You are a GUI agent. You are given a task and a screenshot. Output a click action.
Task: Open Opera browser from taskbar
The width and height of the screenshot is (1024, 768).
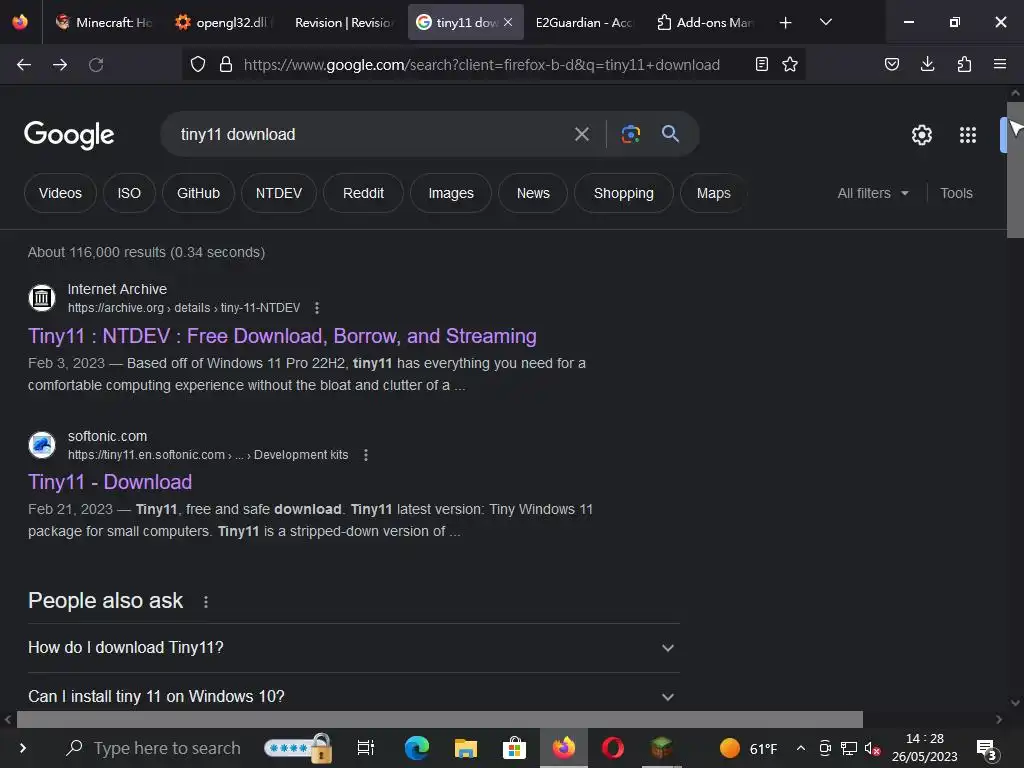613,748
